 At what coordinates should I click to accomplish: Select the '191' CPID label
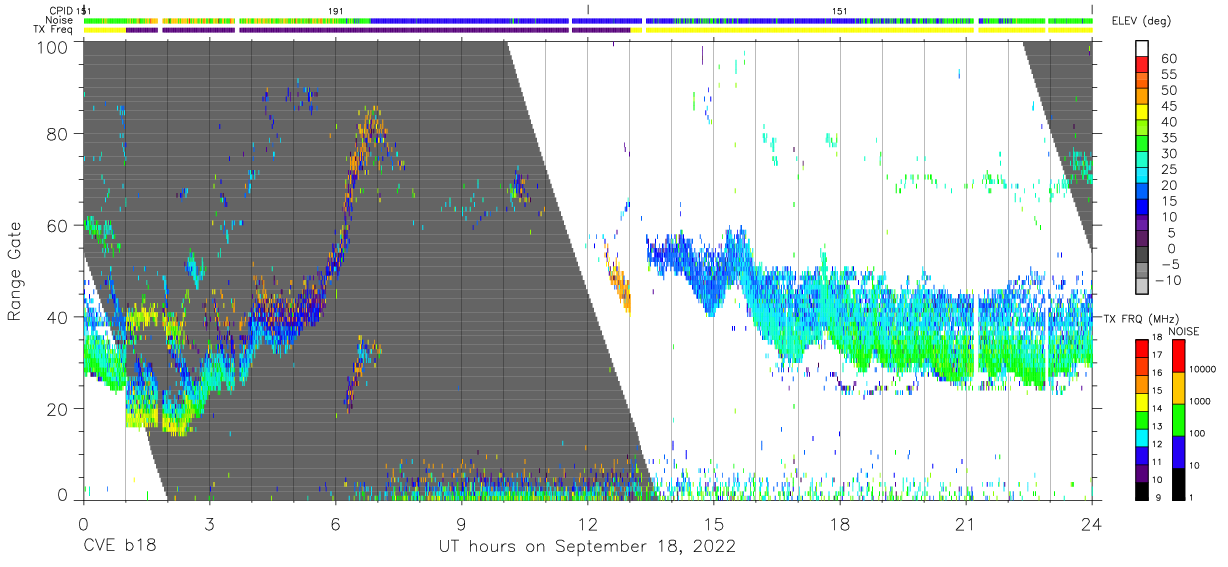pyautogui.click(x=336, y=10)
